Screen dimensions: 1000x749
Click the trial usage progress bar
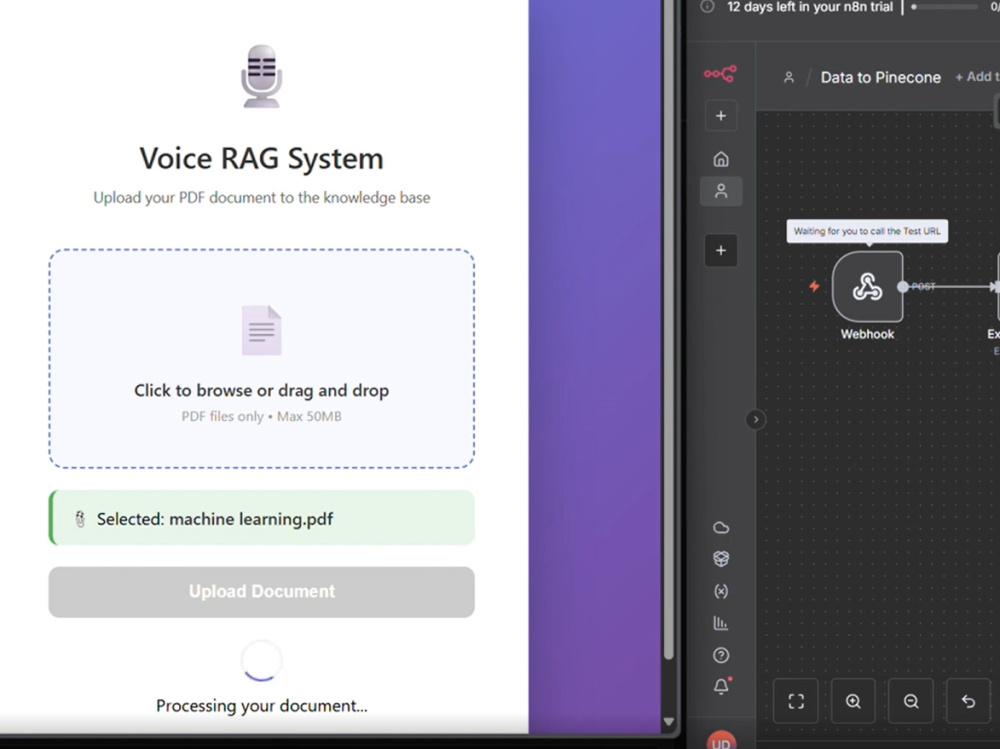(x=945, y=7)
